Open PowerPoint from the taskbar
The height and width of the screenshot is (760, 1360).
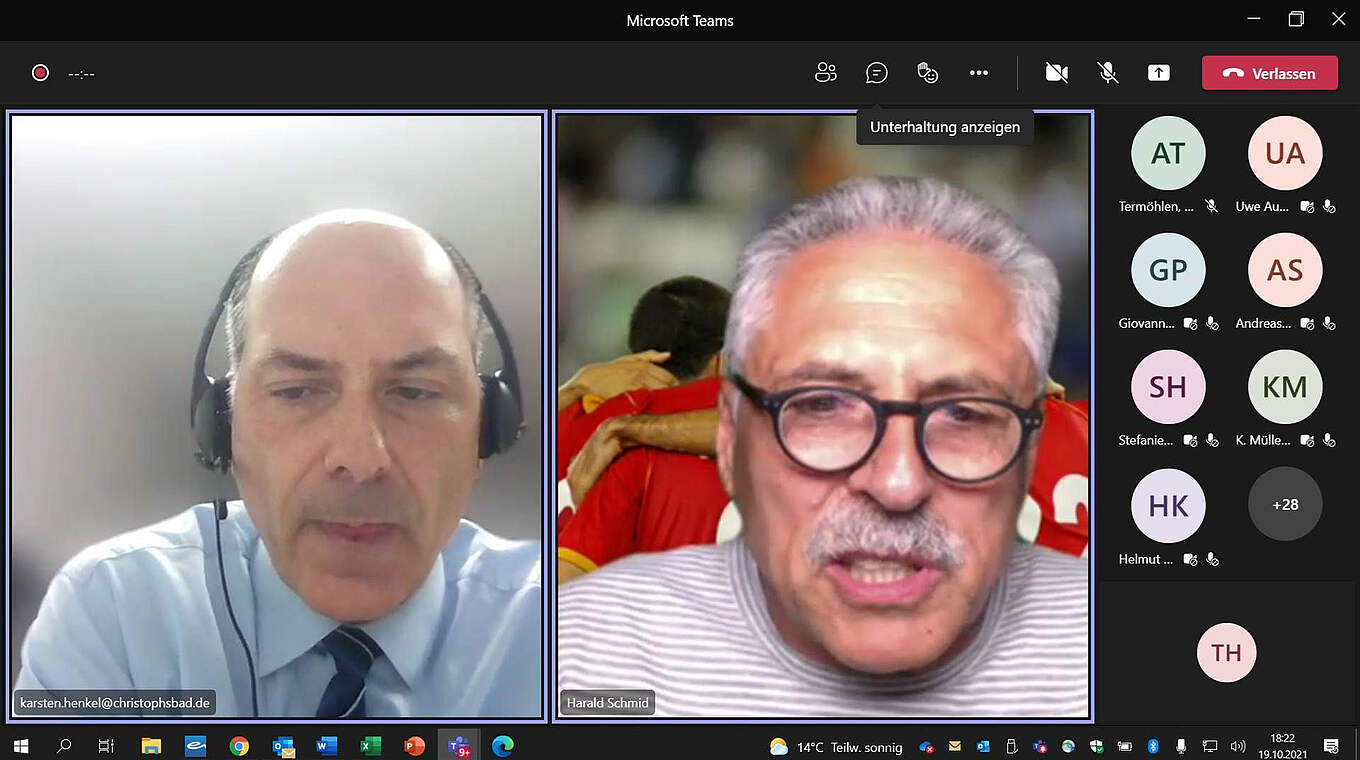414,746
